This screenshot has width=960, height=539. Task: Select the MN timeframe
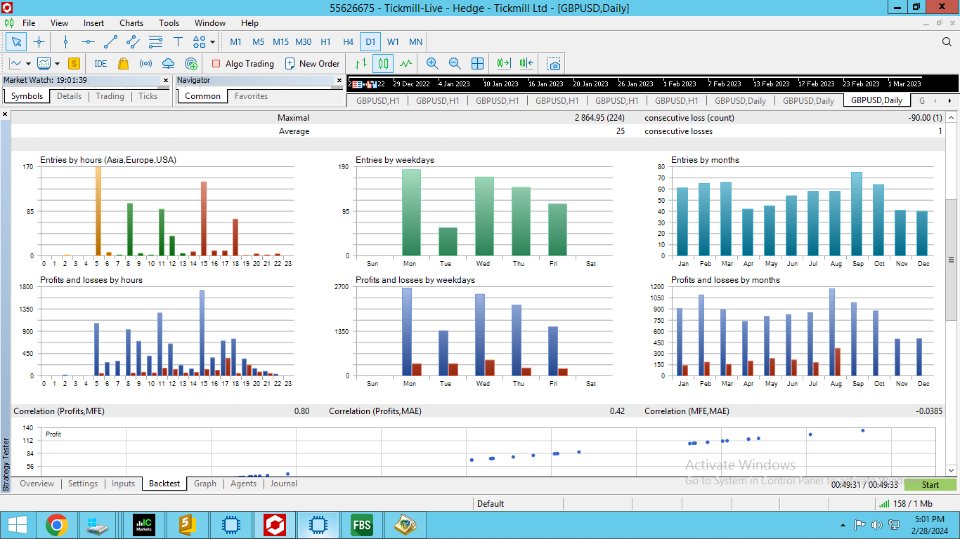coord(416,42)
